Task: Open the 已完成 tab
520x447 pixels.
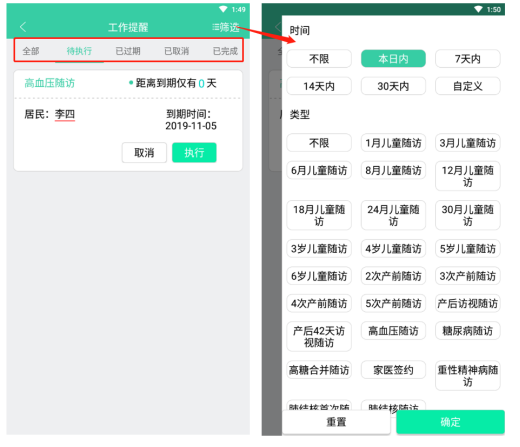Action: click(225, 51)
